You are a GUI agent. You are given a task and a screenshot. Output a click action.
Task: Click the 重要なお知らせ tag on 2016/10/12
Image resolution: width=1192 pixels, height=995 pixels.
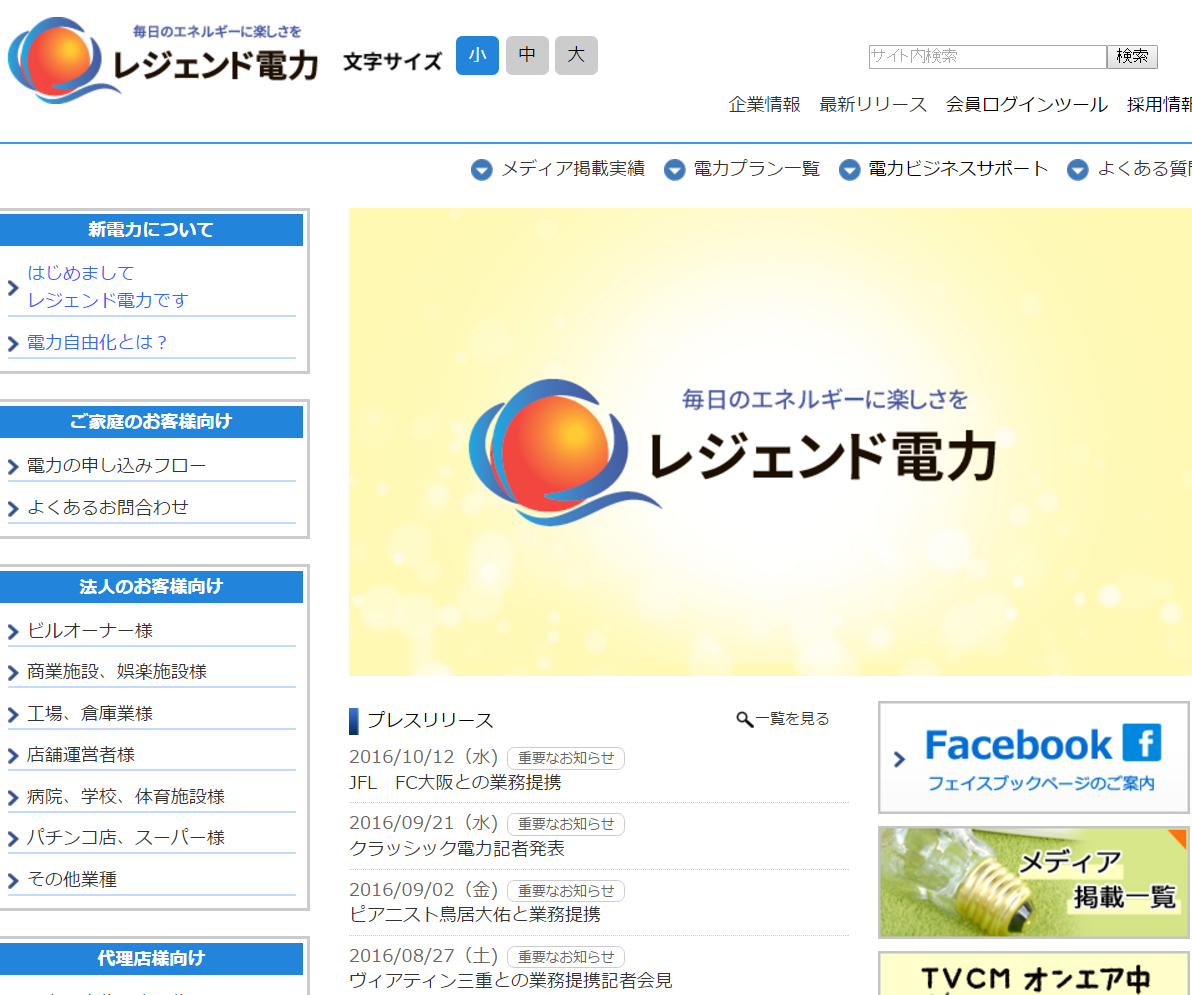[x=566, y=759]
